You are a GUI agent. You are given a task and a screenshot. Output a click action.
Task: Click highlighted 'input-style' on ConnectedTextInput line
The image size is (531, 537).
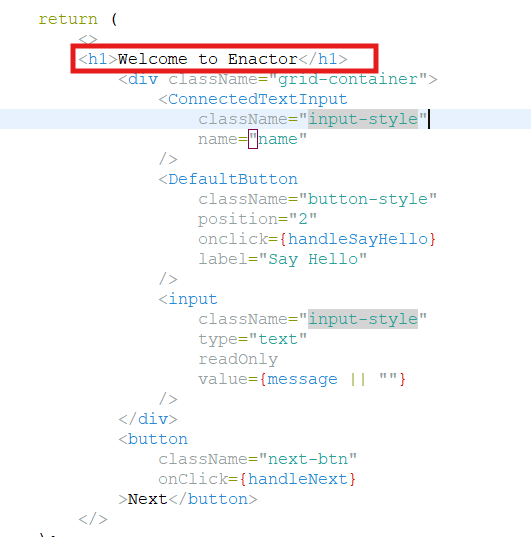tap(363, 119)
